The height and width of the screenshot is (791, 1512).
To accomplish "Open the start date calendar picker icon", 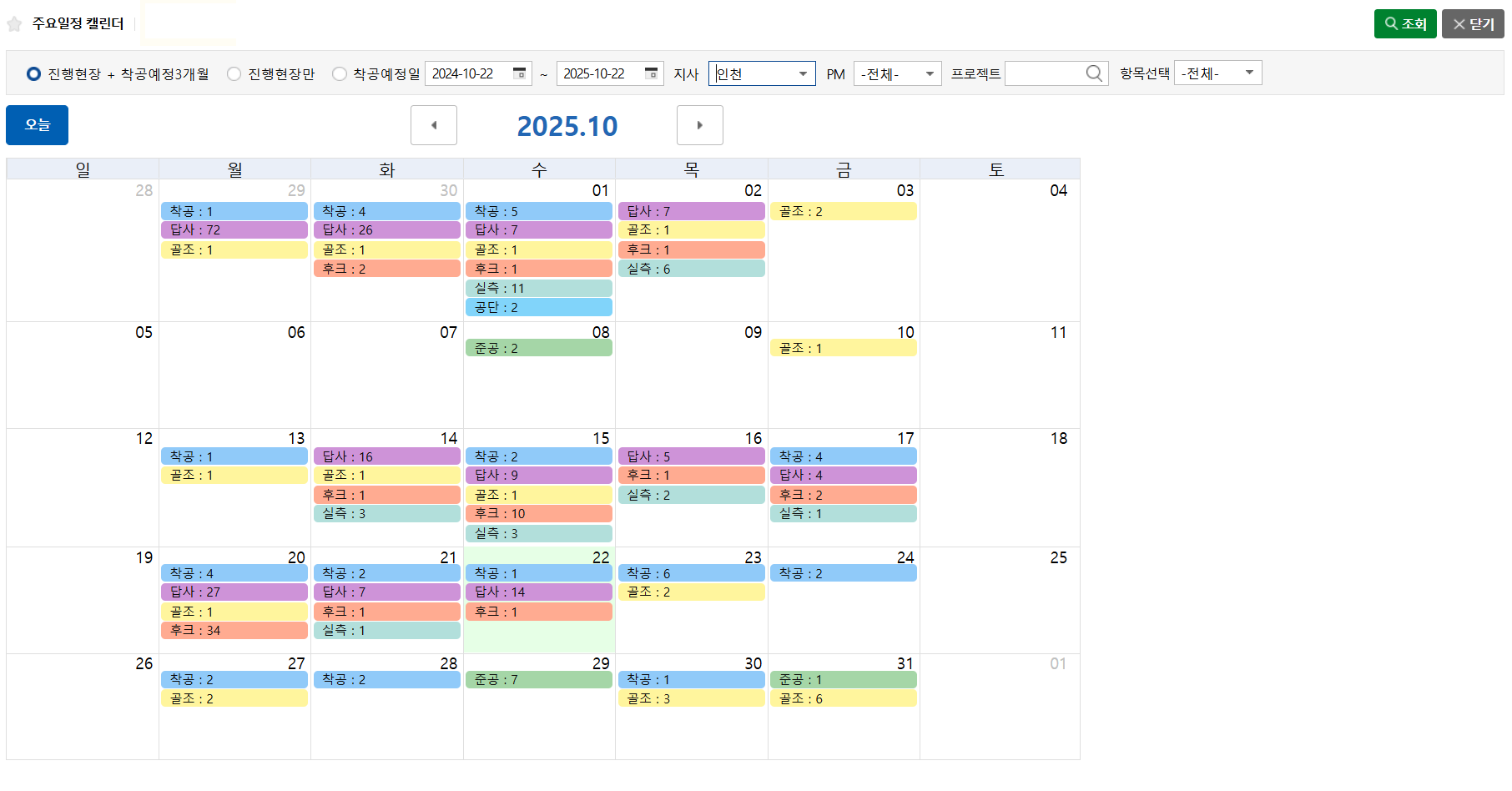I will pos(519,73).
